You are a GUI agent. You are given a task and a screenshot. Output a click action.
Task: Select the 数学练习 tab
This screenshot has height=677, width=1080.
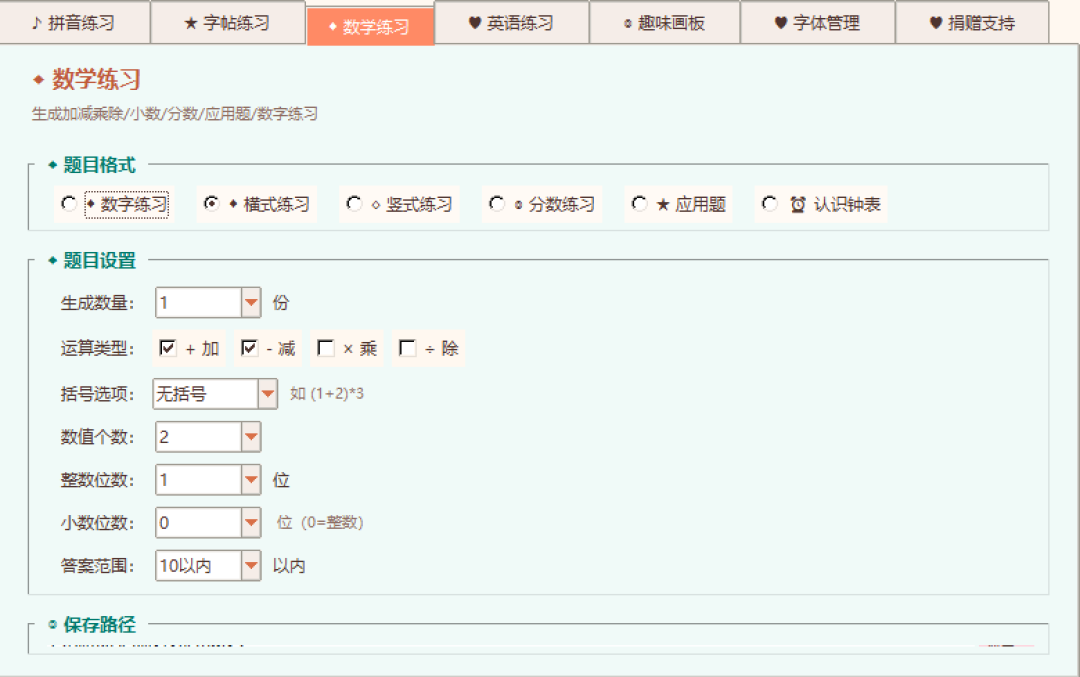tap(370, 27)
